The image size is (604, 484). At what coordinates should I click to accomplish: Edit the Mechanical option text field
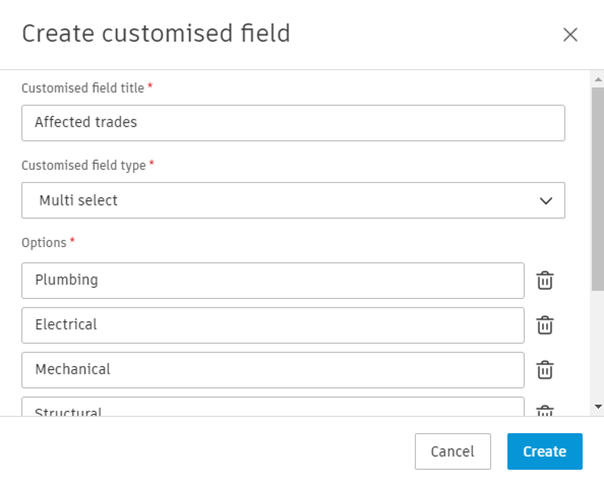(x=272, y=370)
